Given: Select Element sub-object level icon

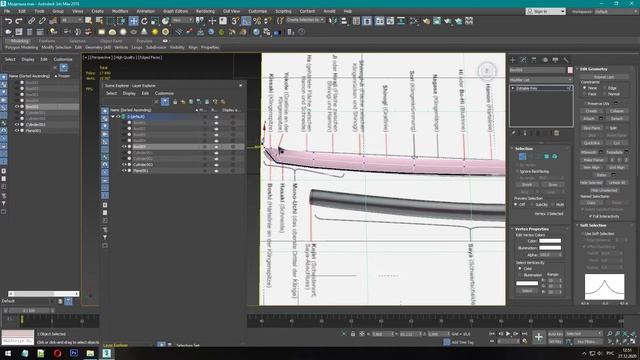Looking at the screenshot, I should pos(554,156).
